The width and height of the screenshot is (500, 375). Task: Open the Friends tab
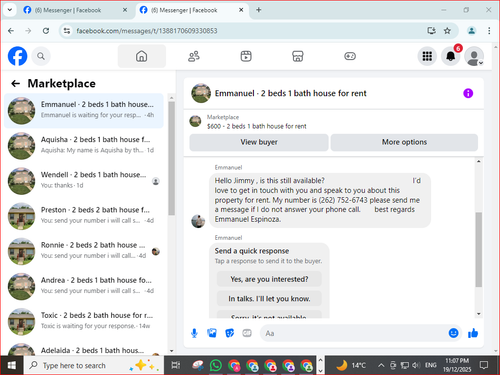194,56
